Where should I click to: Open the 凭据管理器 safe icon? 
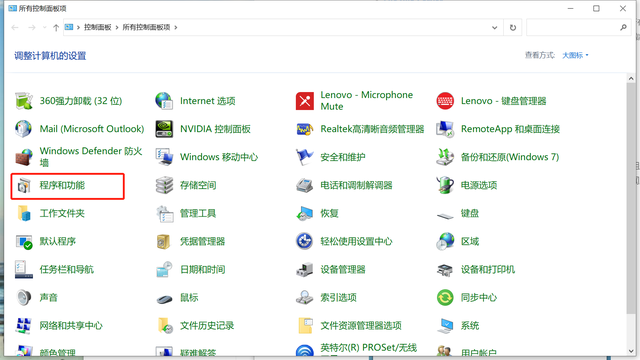164,242
